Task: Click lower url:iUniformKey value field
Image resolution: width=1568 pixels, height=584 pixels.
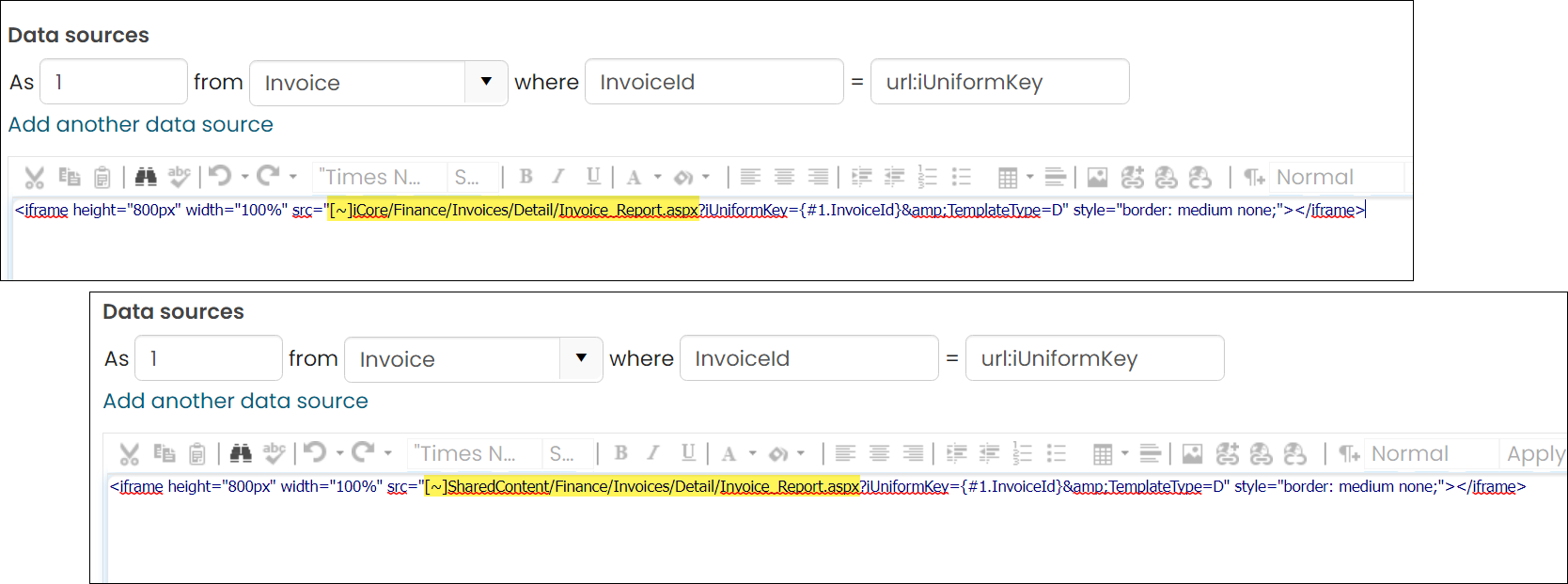Action: [x=1095, y=358]
